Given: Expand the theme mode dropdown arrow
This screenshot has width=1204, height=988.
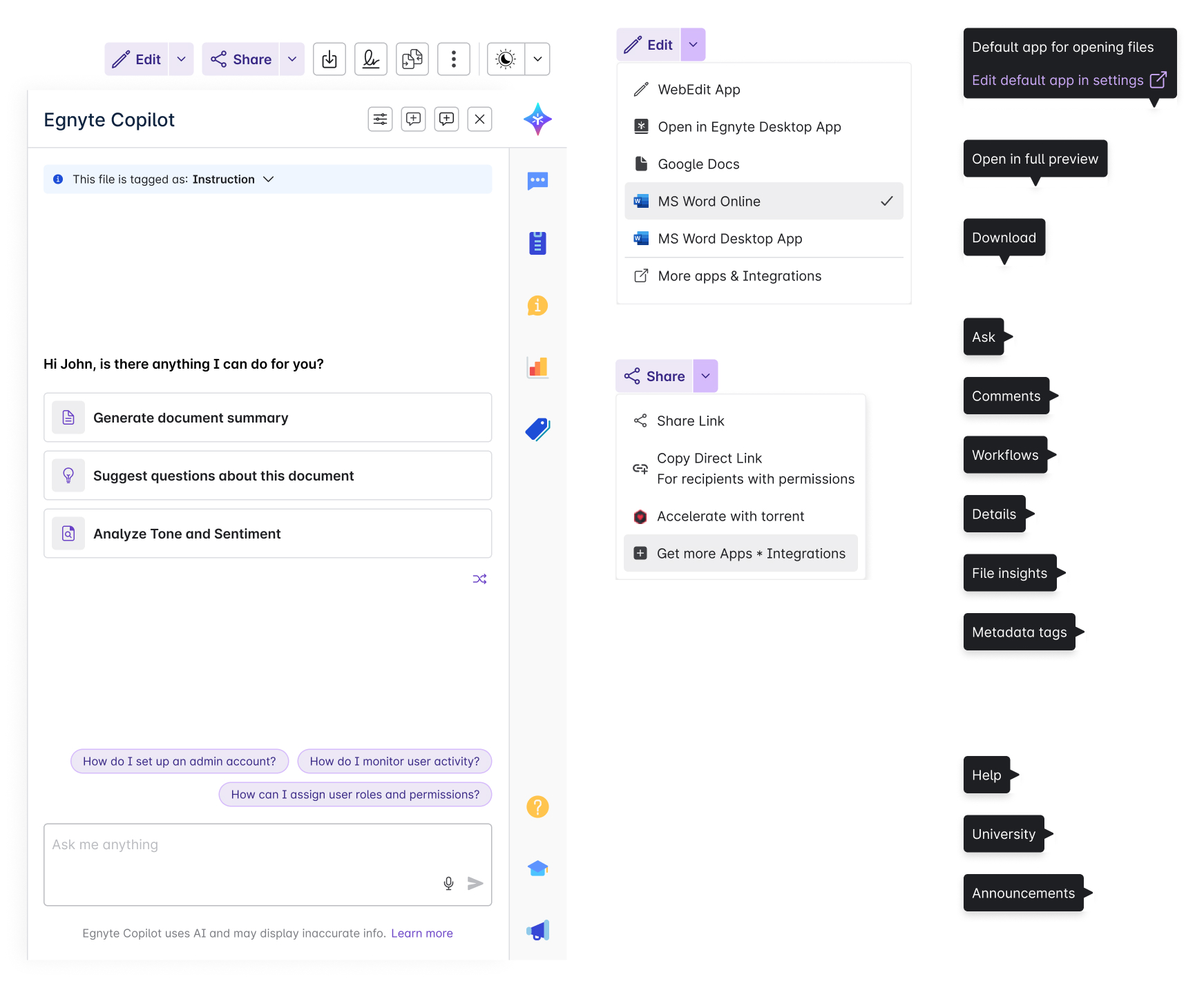Looking at the screenshot, I should coord(537,59).
